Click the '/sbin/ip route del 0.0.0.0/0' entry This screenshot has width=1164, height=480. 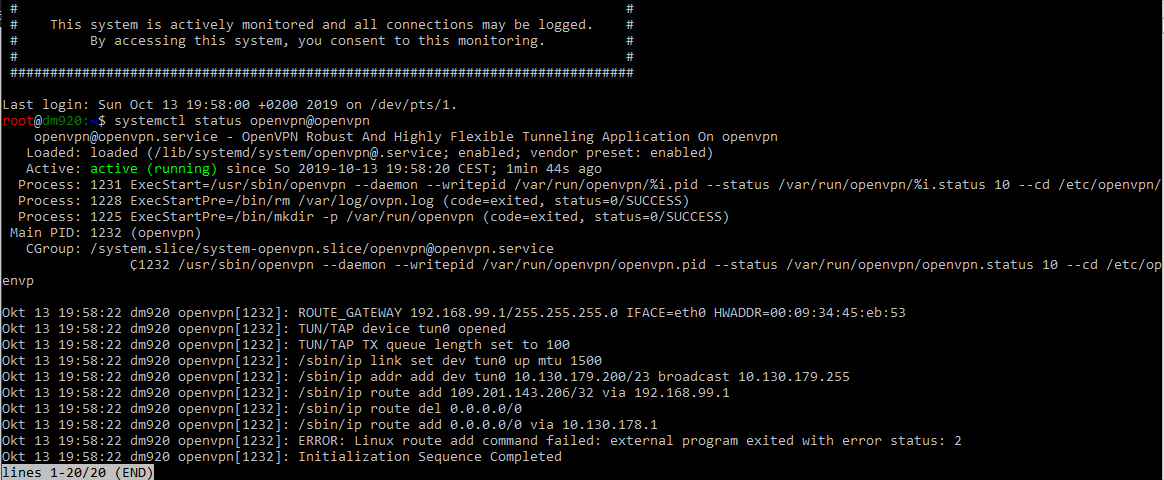pos(410,408)
